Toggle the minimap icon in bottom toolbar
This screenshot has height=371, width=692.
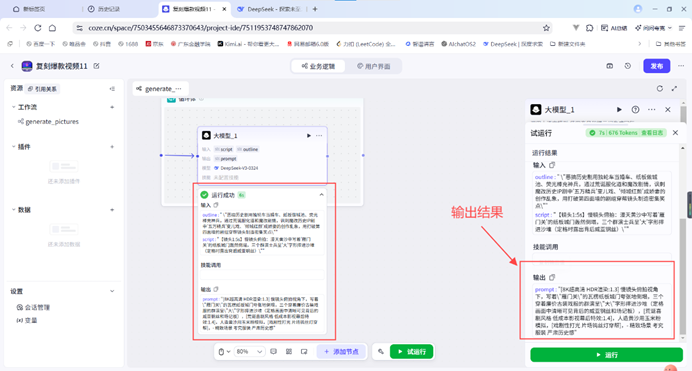click(x=304, y=352)
